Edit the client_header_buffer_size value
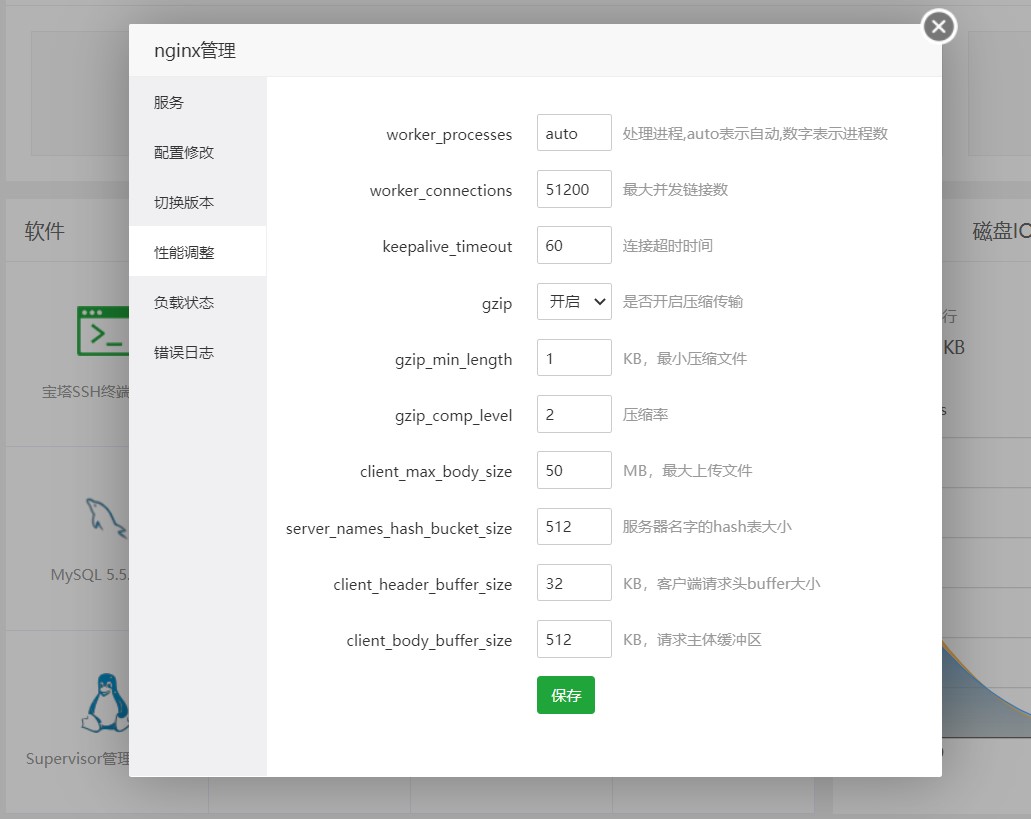Viewport: 1031px width, 819px height. (x=573, y=582)
